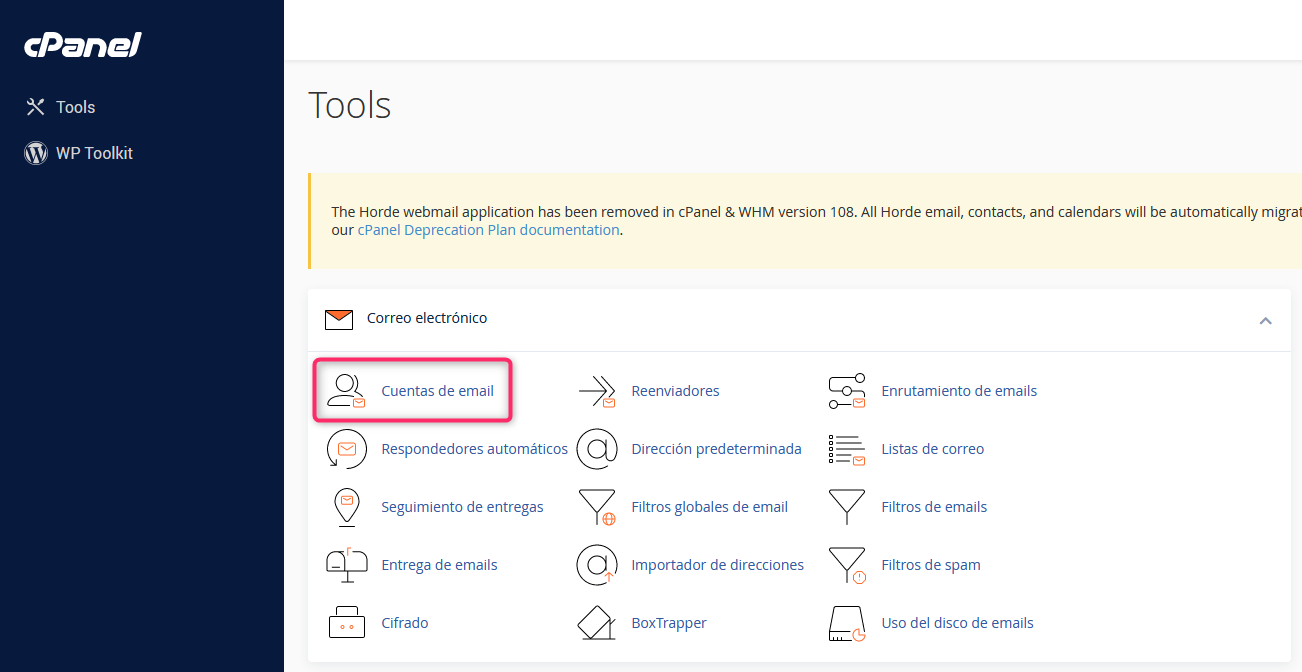
Task: Select the Respondedores automáticos icon
Action: coord(347,449)
